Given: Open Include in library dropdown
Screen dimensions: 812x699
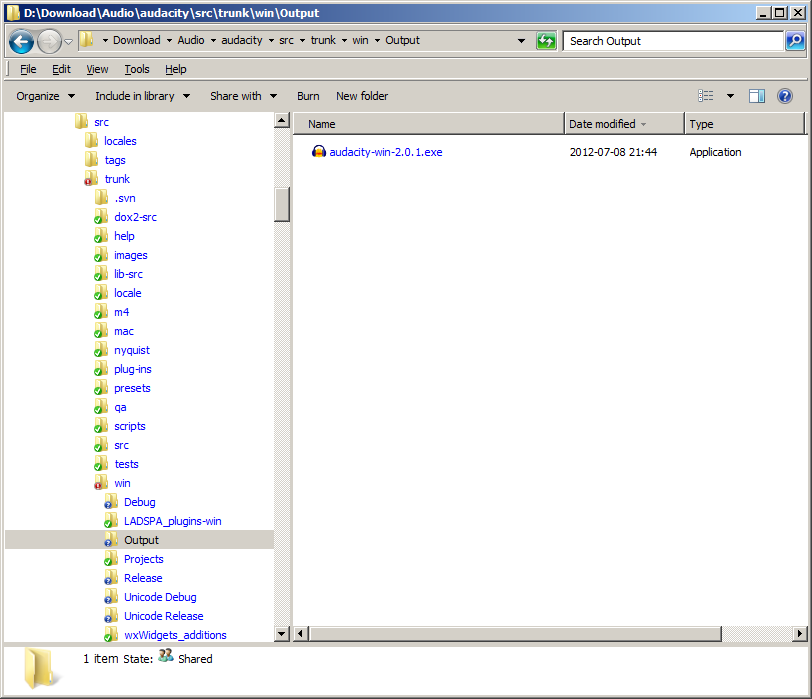Looking at the screenshot, I should pyautogui.click(x=142, y=96).
